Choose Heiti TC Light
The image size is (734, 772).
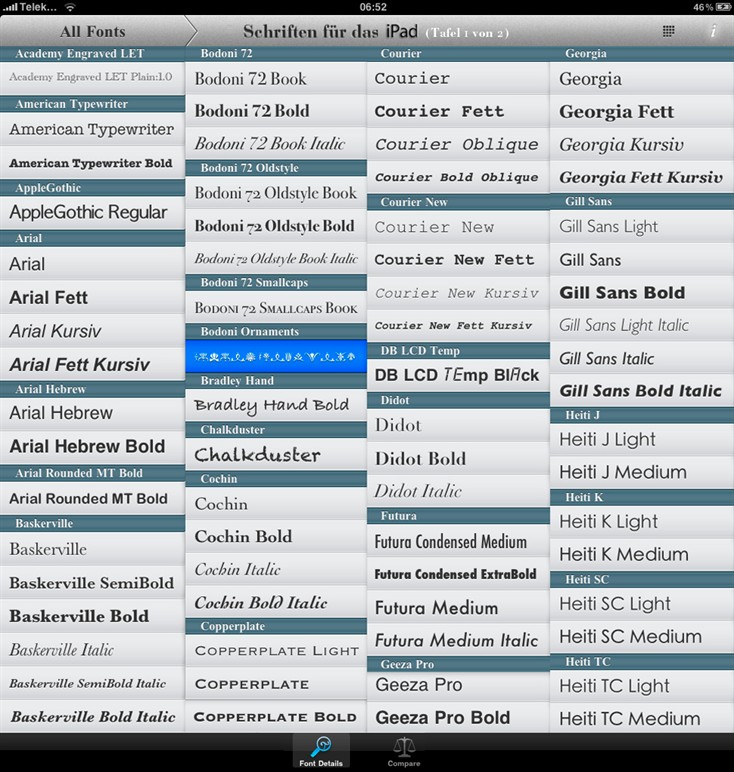click(x=642, y=686)
